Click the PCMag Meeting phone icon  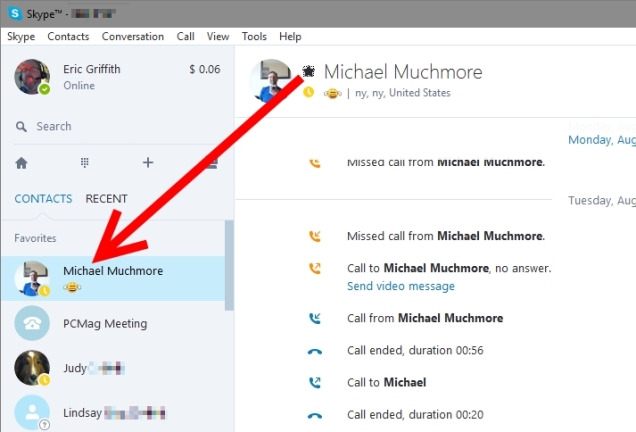(32, 323)
